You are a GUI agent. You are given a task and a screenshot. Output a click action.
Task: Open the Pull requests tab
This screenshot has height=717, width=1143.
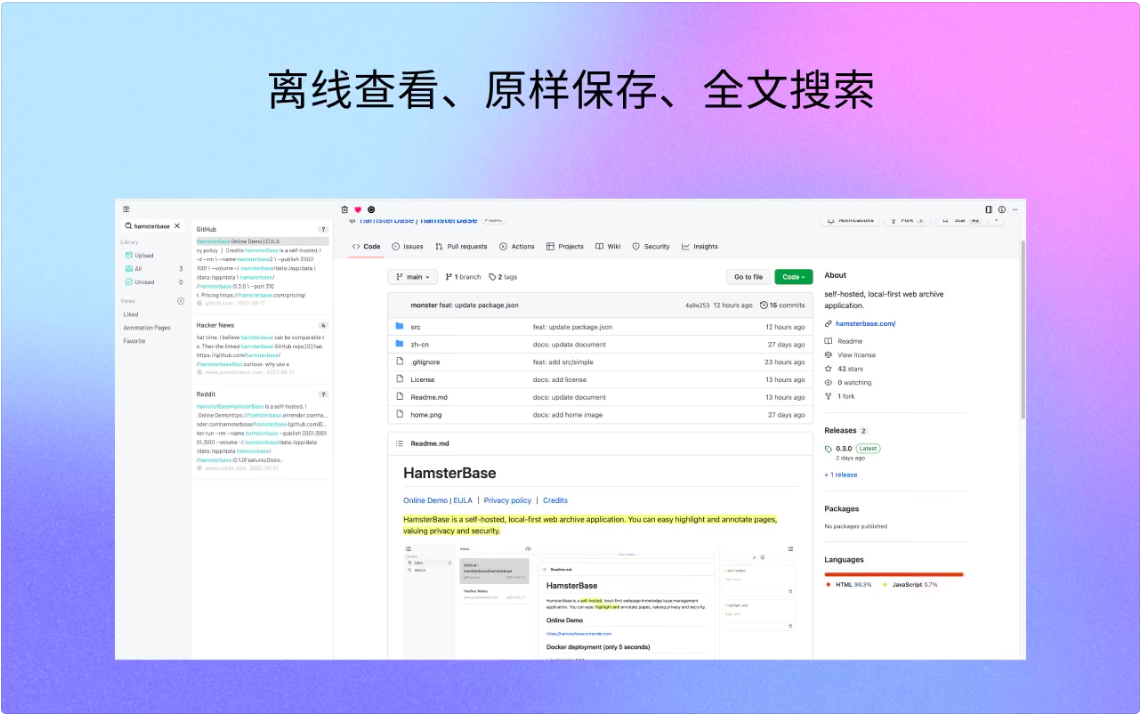(461, 247)
